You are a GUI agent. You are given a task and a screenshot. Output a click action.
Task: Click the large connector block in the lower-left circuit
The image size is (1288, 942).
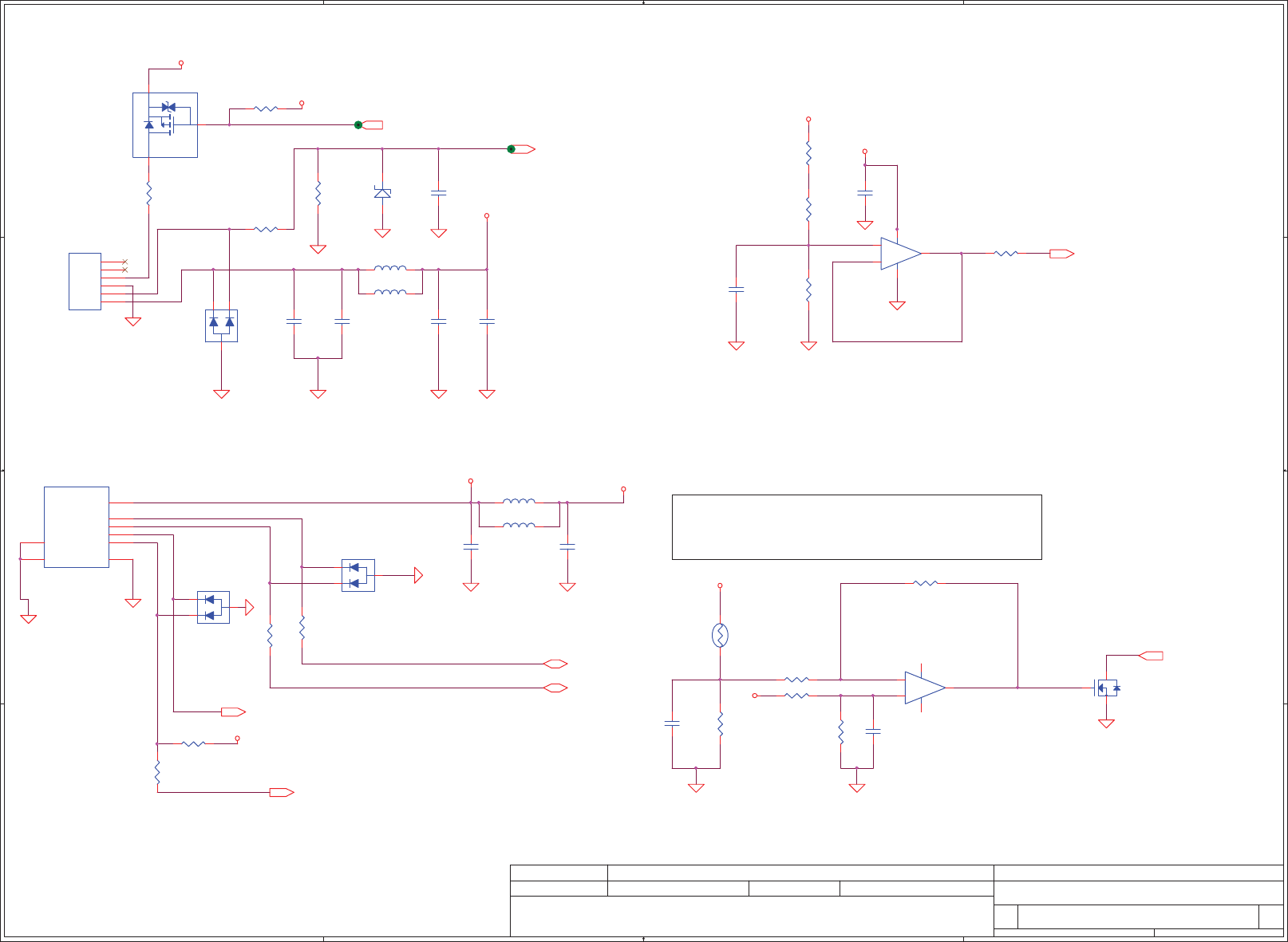click(77, 527)
